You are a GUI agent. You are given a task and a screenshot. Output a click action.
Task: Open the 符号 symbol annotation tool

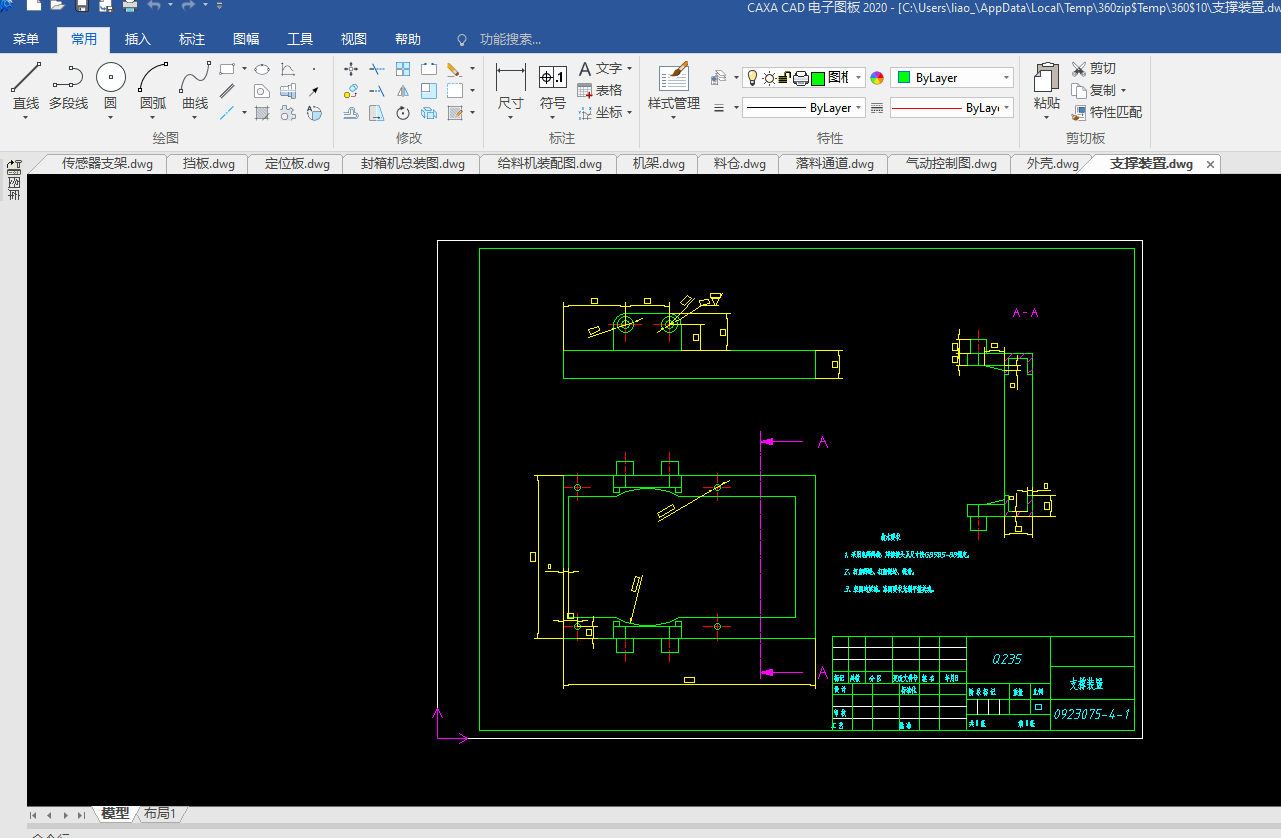pos(553,86)
